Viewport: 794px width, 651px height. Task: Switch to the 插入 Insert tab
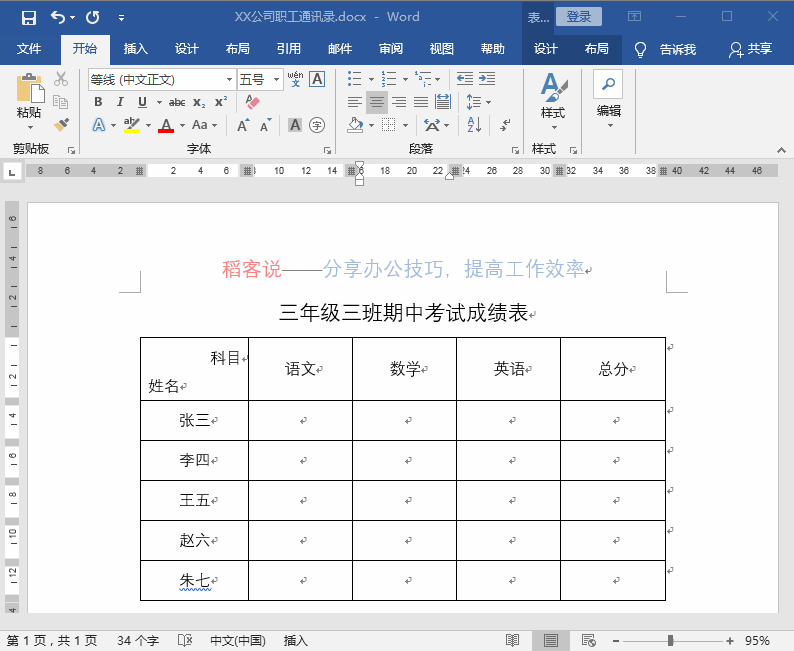(x=136, y=49)
